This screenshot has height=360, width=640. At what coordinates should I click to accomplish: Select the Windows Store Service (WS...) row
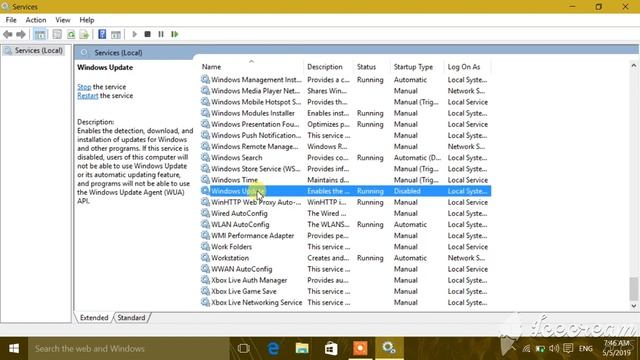click(346, 169)
